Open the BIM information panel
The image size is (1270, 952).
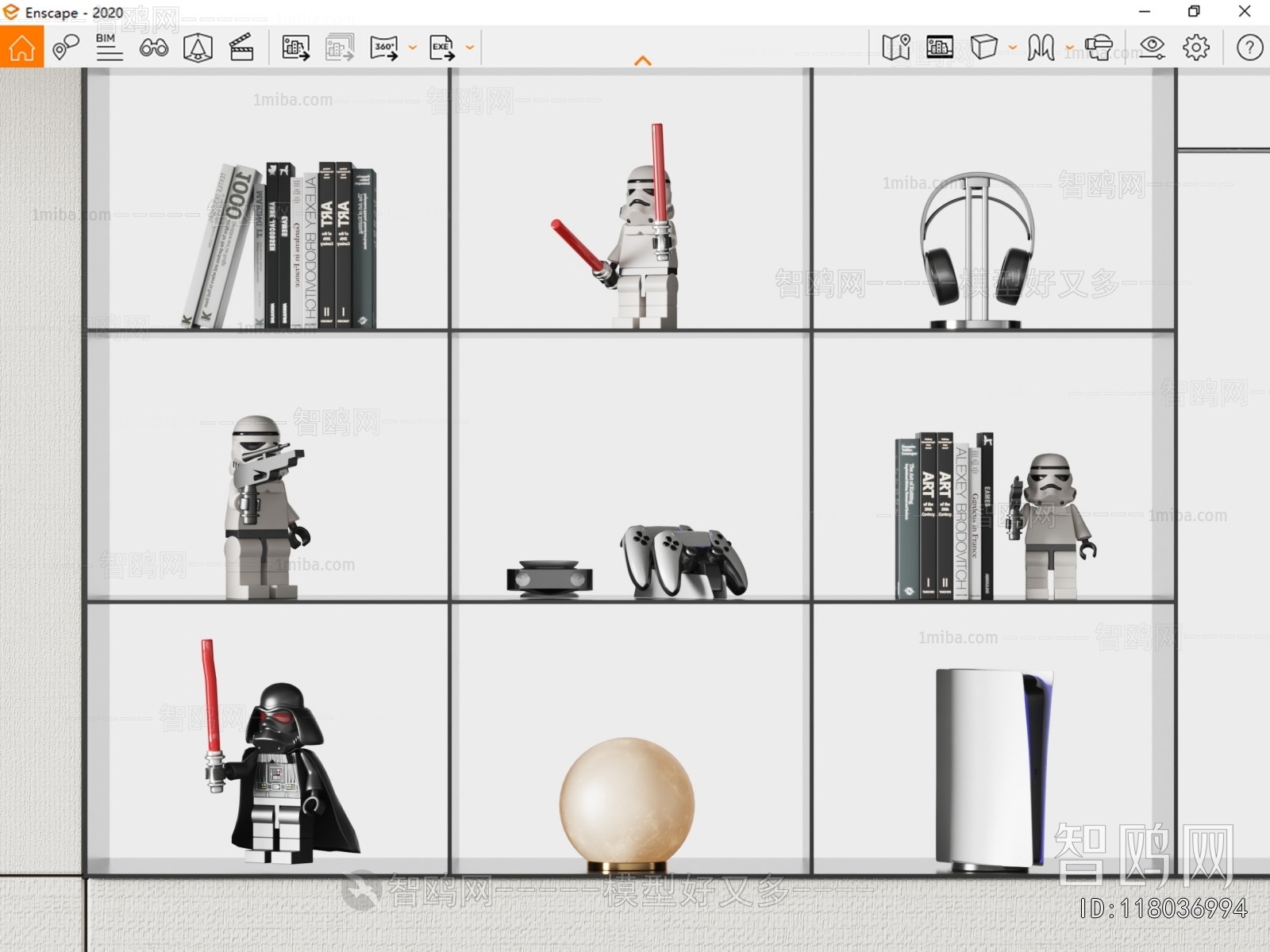pos(109,48)
